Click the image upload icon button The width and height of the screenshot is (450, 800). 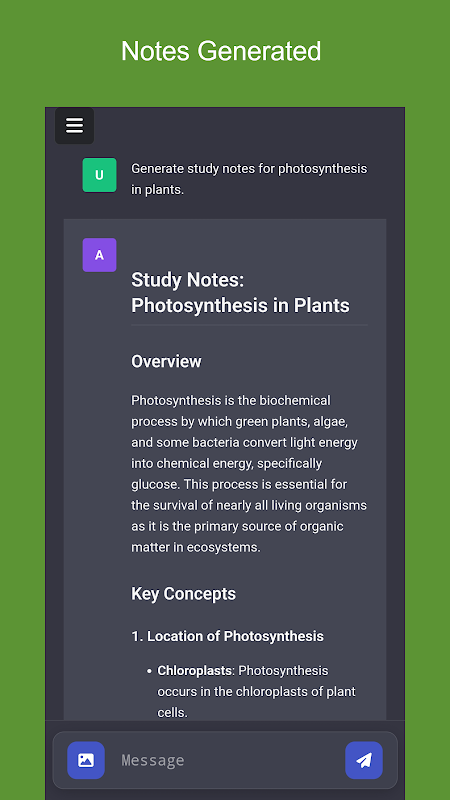coord(86,760)
